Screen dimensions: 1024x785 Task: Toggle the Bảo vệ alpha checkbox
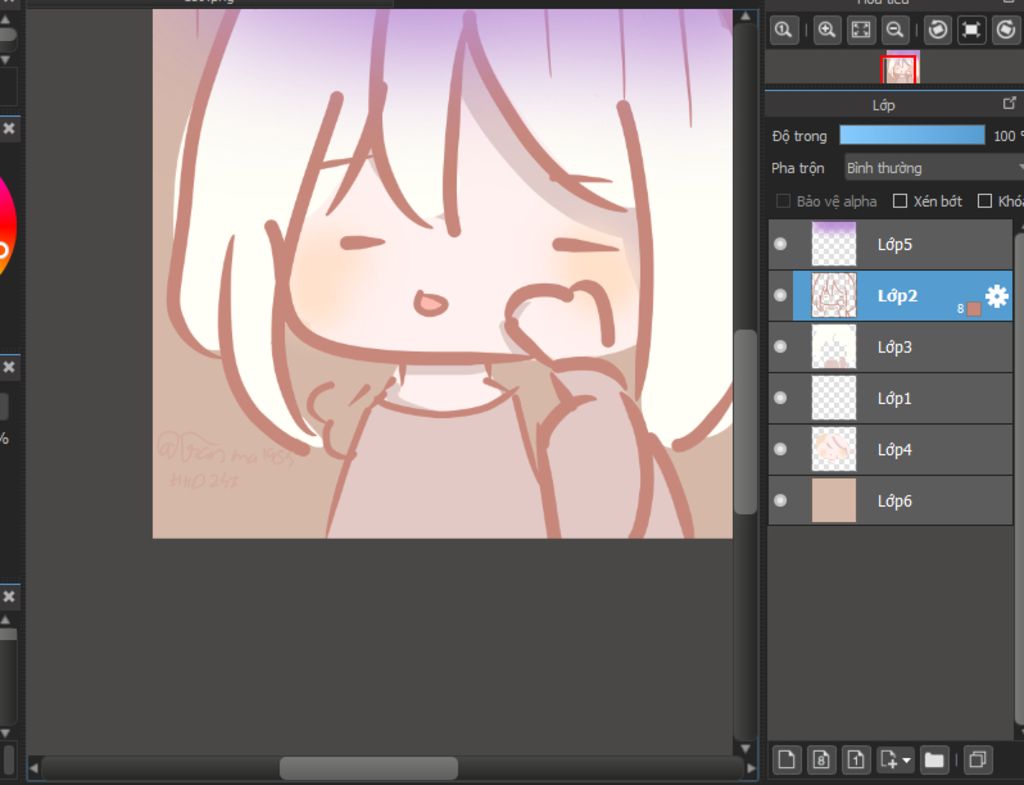point(783,201)
